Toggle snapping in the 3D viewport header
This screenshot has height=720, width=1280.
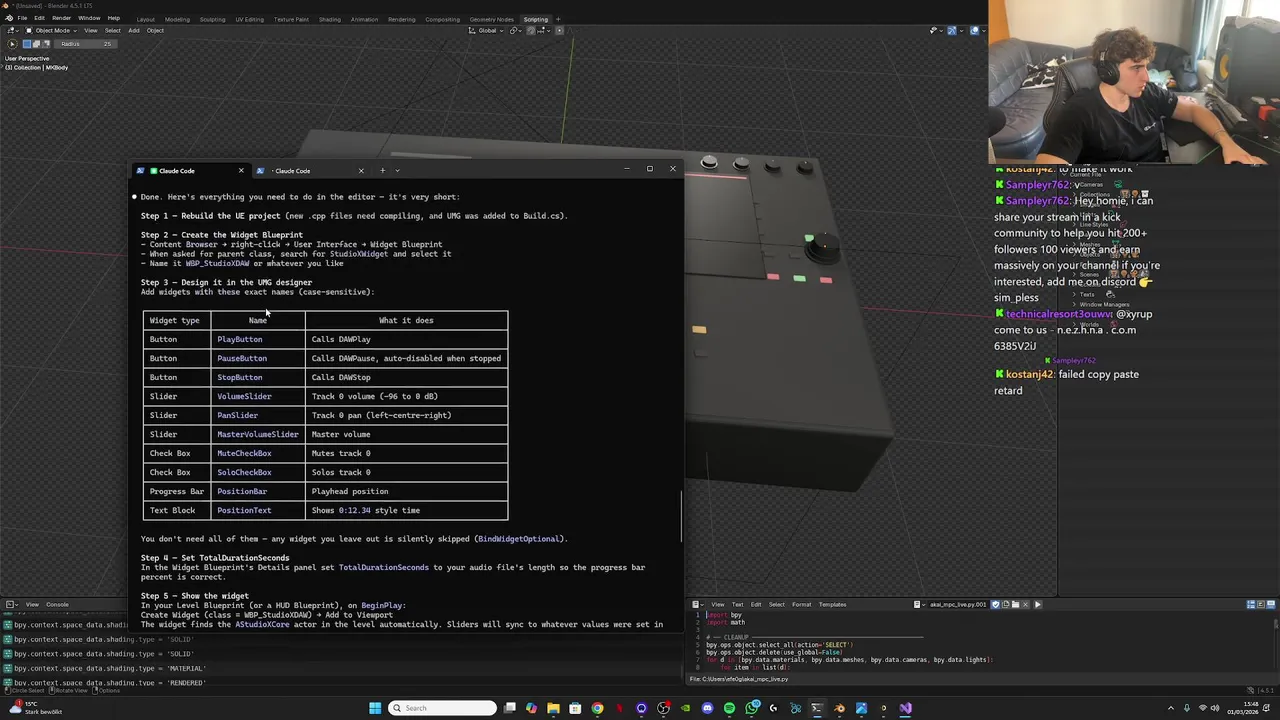[531, 30]
